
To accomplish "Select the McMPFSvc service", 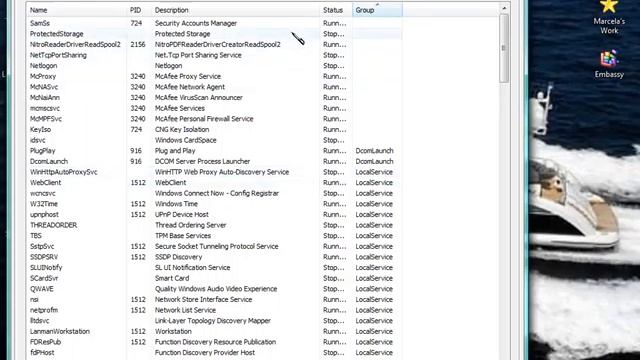I will [x=46, y=119].
